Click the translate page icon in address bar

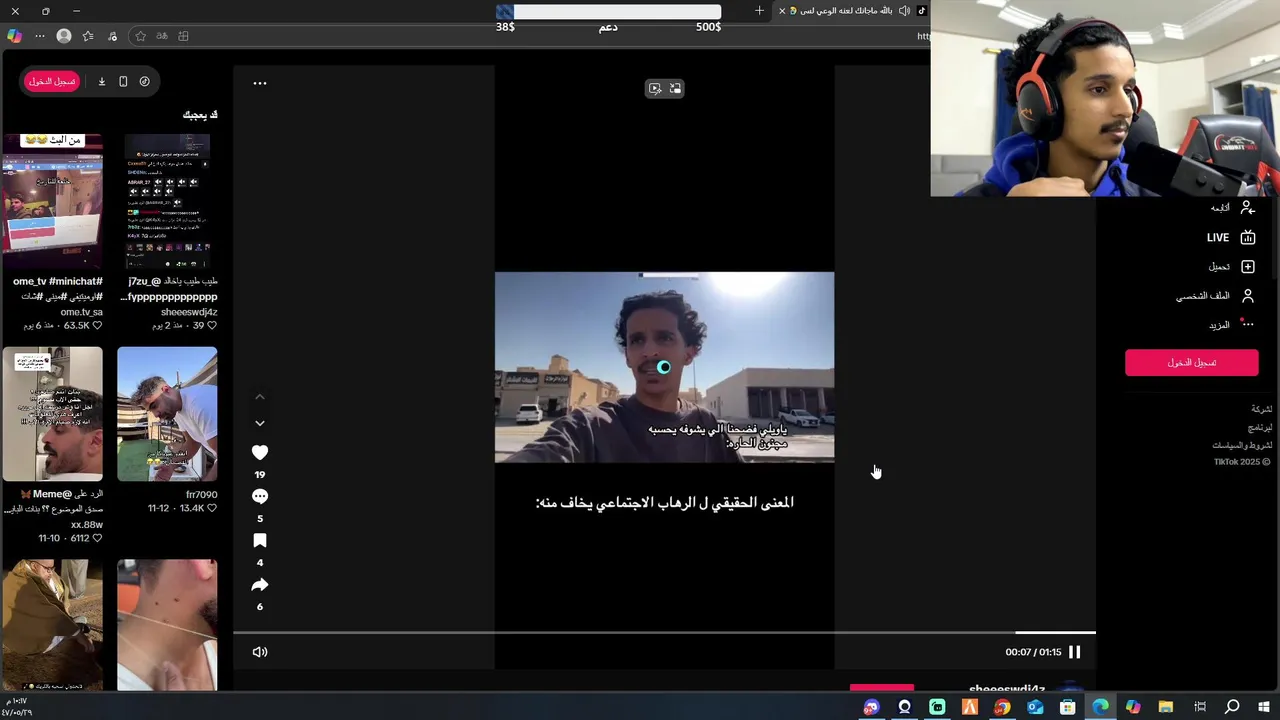pos(161,36)
